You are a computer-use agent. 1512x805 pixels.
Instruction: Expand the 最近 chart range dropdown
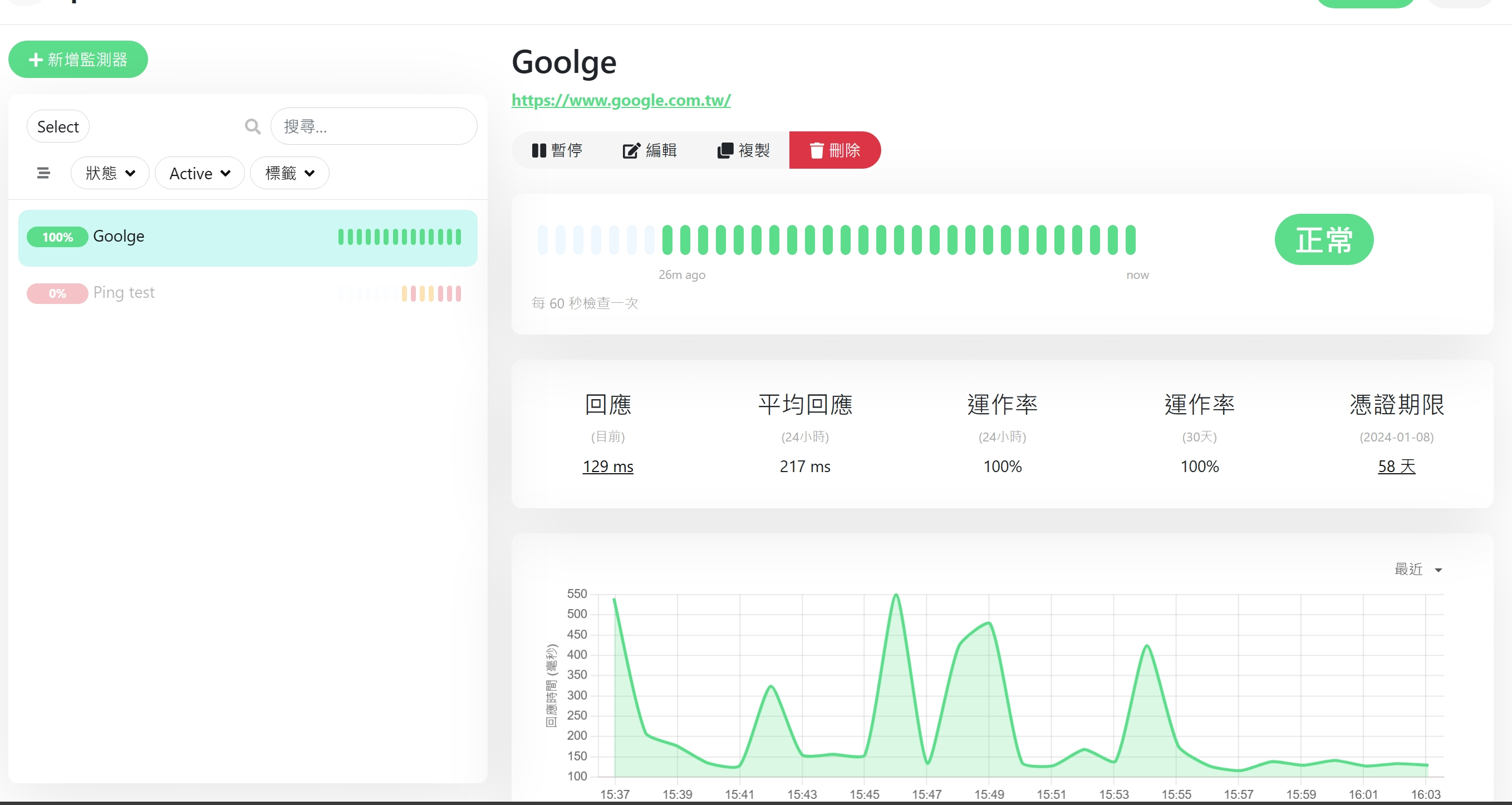point(1417,569)
